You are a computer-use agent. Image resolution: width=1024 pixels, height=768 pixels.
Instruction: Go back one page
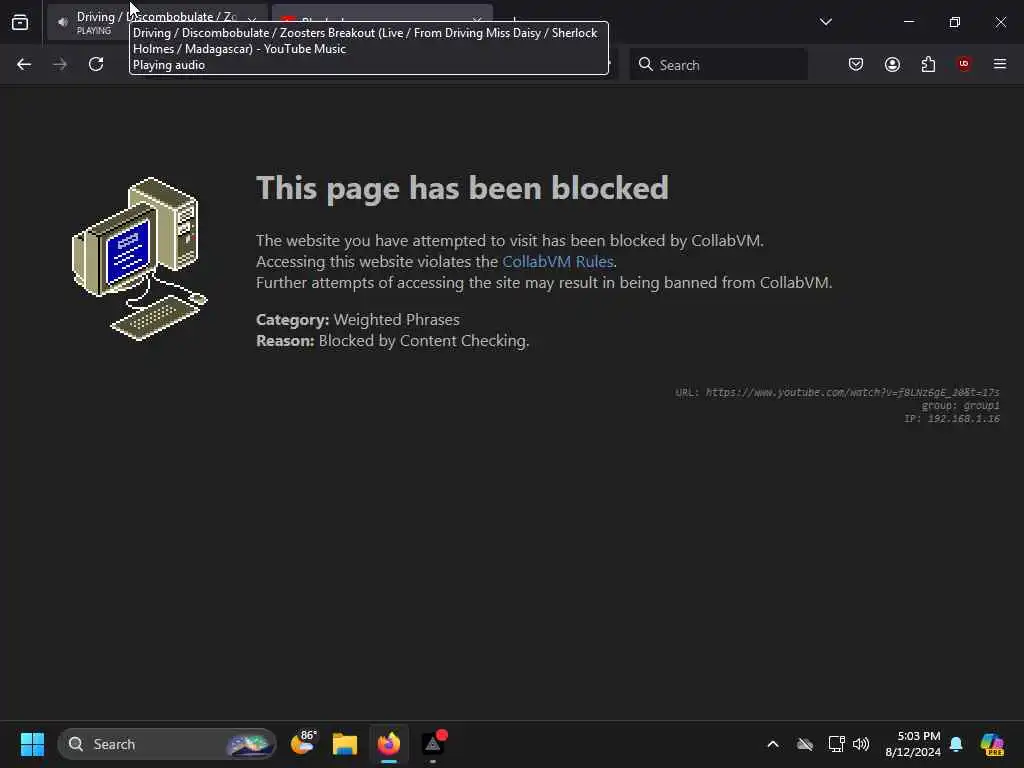(x=24, y=65)
